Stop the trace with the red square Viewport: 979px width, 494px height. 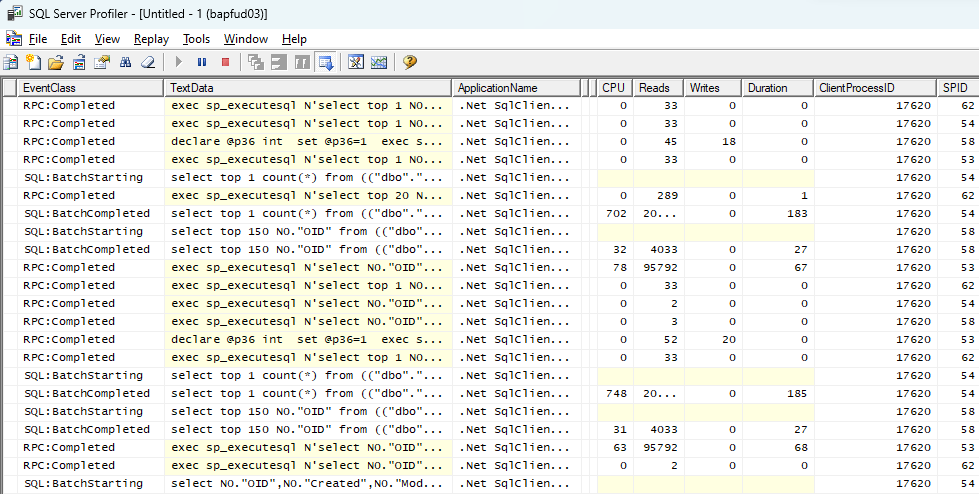pos(225,62)
